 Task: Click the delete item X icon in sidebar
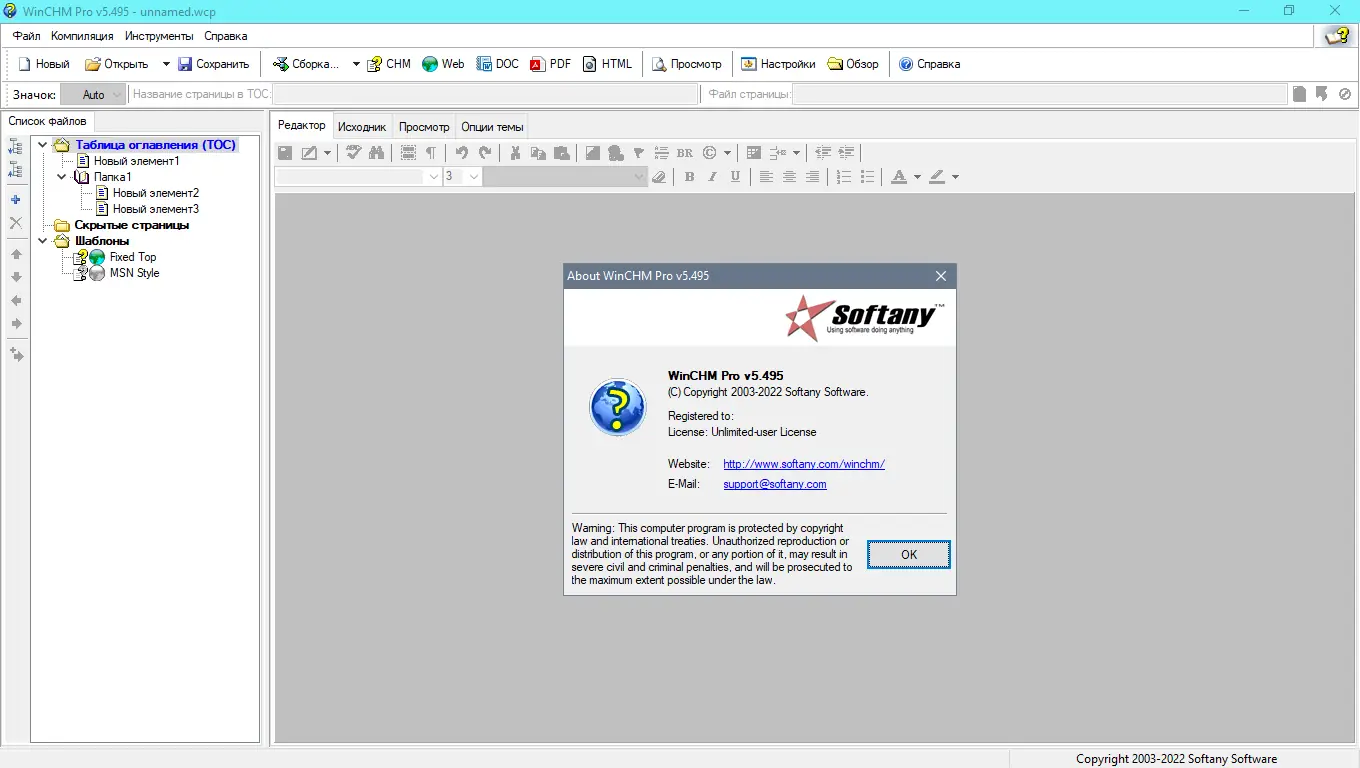[x=16, y=223]
